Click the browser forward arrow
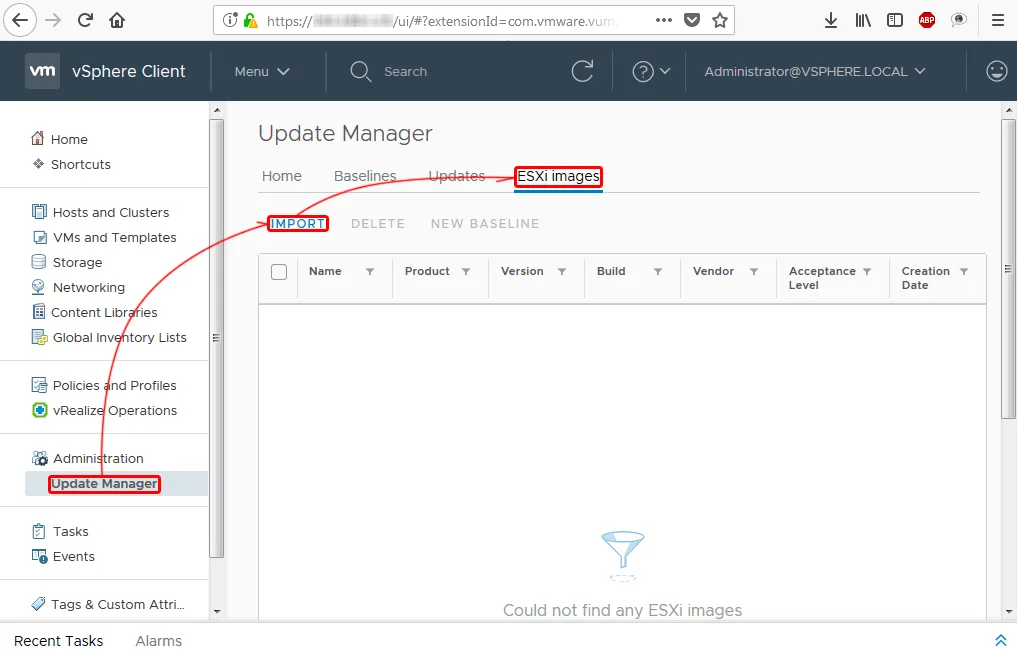This screenshot has width=1017, height=655. pos(53,20)
